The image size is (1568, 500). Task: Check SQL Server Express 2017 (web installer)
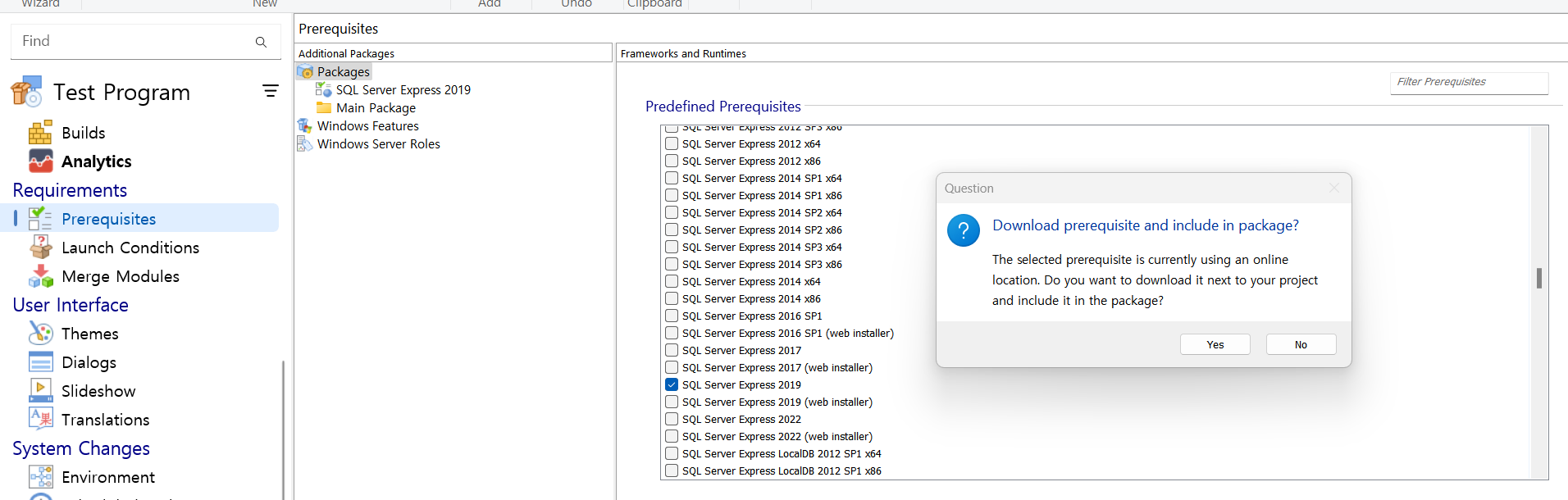point(672,367)
